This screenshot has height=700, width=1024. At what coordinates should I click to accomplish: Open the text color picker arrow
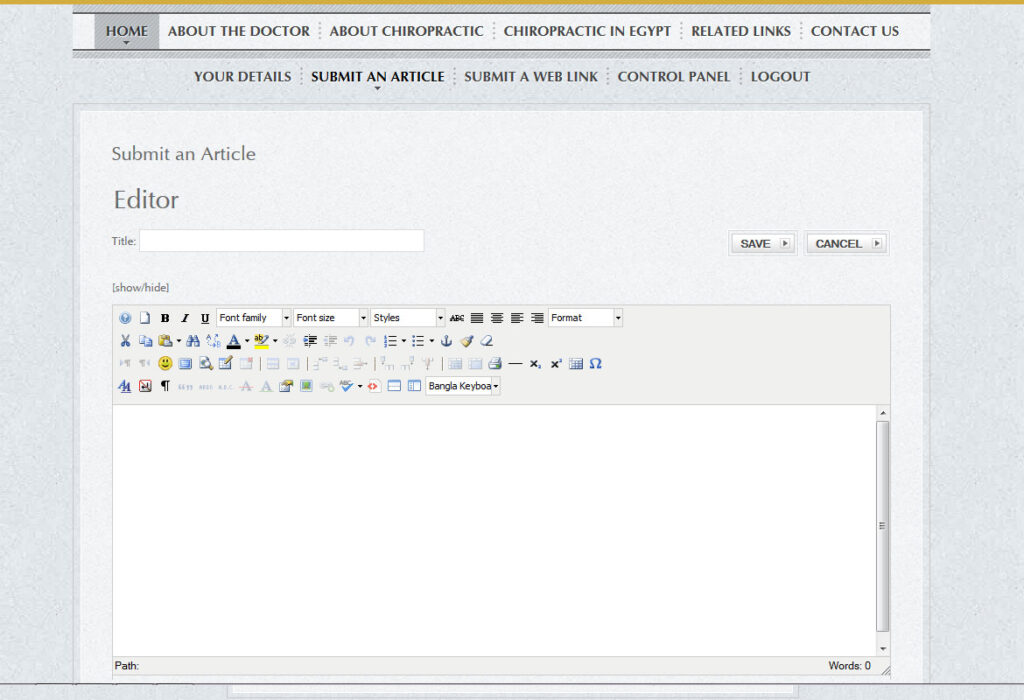tap(247, 341)
